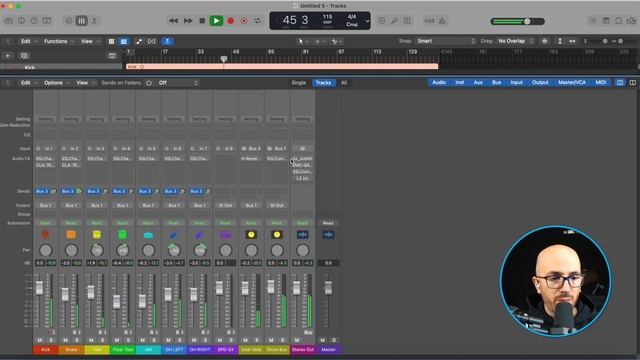
Task: Toggle Show Automation button in Tracks toolbar
Action: click(139, 41)
